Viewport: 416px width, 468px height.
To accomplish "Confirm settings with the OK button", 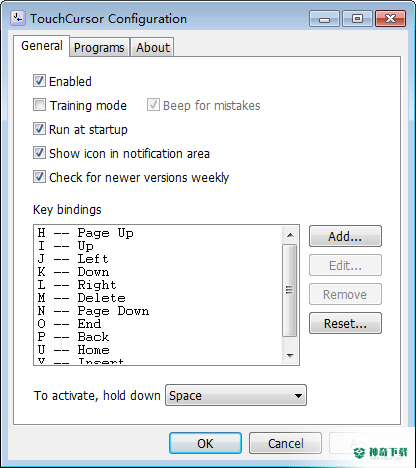I will [x=205, y=443].
